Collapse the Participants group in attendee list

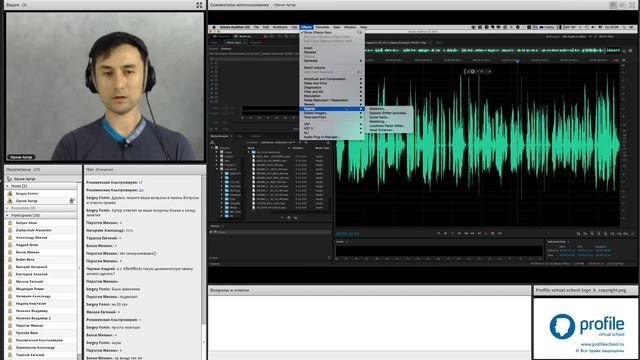coord(7,216)
